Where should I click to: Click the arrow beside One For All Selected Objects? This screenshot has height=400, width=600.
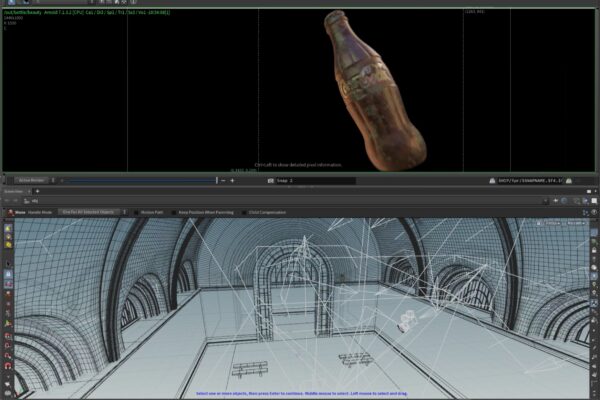[x=124, y=212]
